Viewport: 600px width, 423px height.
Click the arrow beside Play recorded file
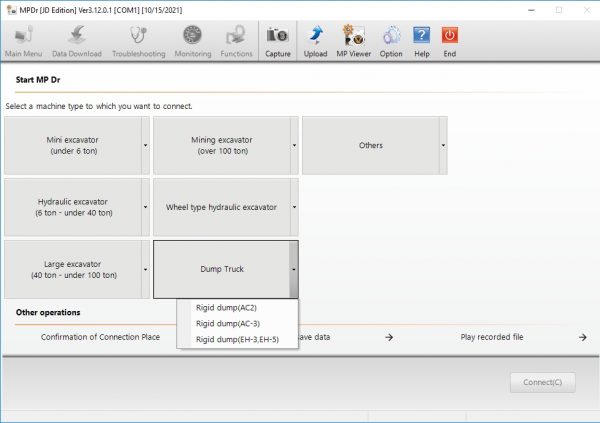point(582,337)
